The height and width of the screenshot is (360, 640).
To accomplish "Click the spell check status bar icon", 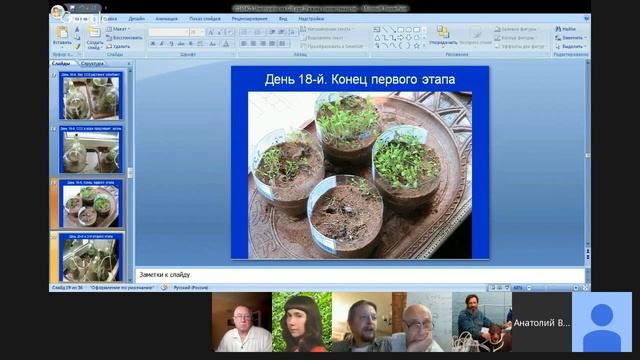I will (164, 287).
